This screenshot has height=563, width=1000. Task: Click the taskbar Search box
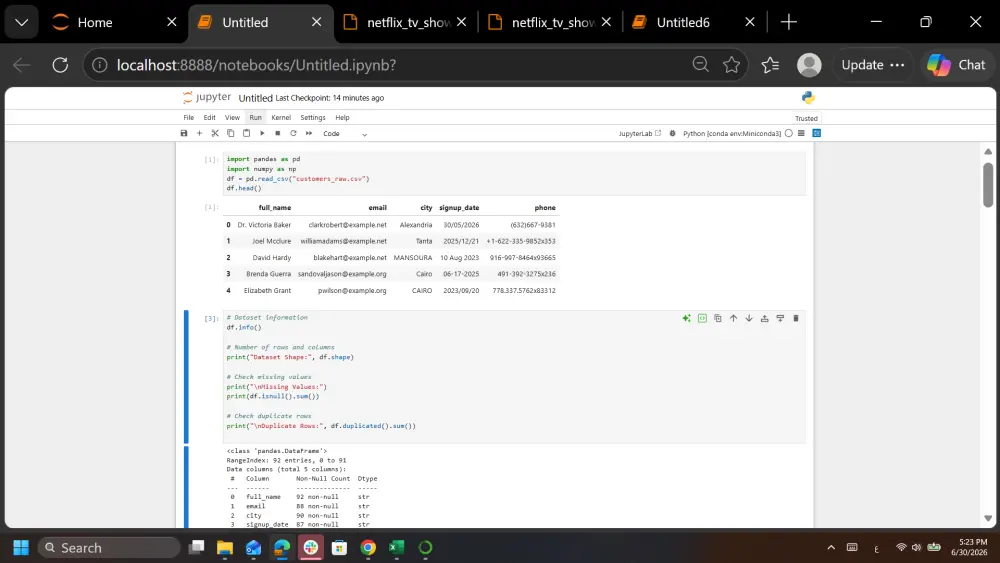pyautogui.click(x=110, y=548)
